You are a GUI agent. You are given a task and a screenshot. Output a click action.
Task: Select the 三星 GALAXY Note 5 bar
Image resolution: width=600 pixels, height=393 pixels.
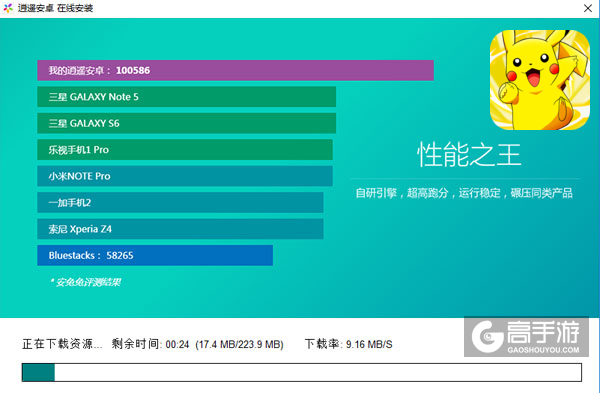pos(186,97)
